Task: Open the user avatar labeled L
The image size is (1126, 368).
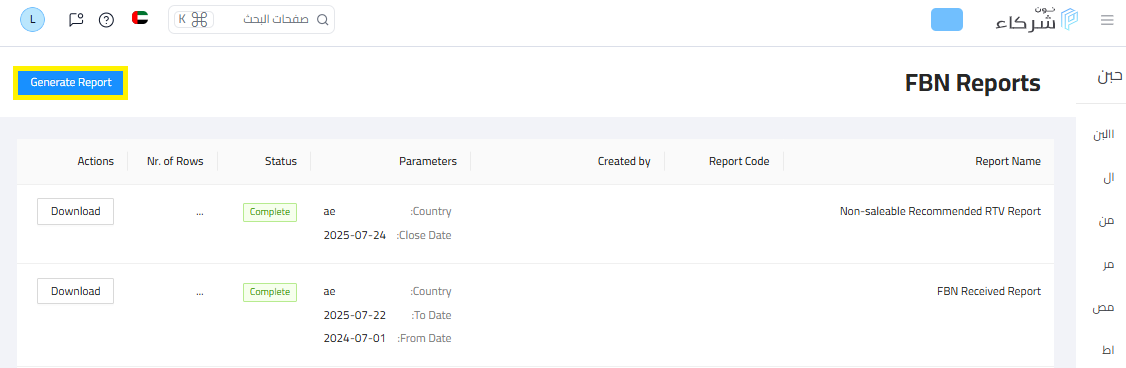Action: pos(32,19)
